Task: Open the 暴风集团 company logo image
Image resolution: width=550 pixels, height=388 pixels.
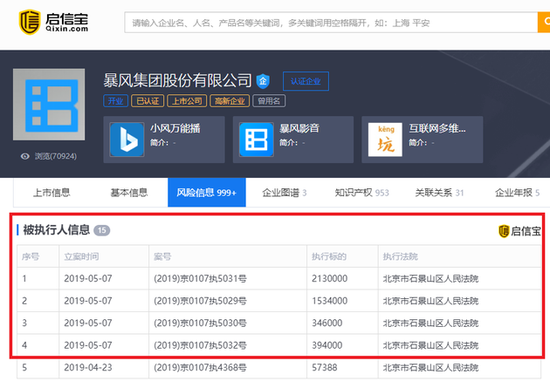Action: (49, 105)
